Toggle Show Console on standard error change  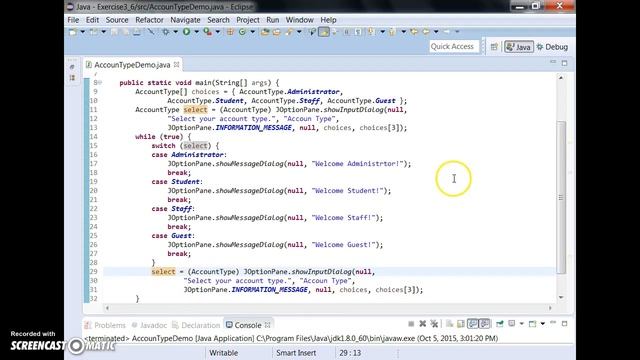point(484,324)
